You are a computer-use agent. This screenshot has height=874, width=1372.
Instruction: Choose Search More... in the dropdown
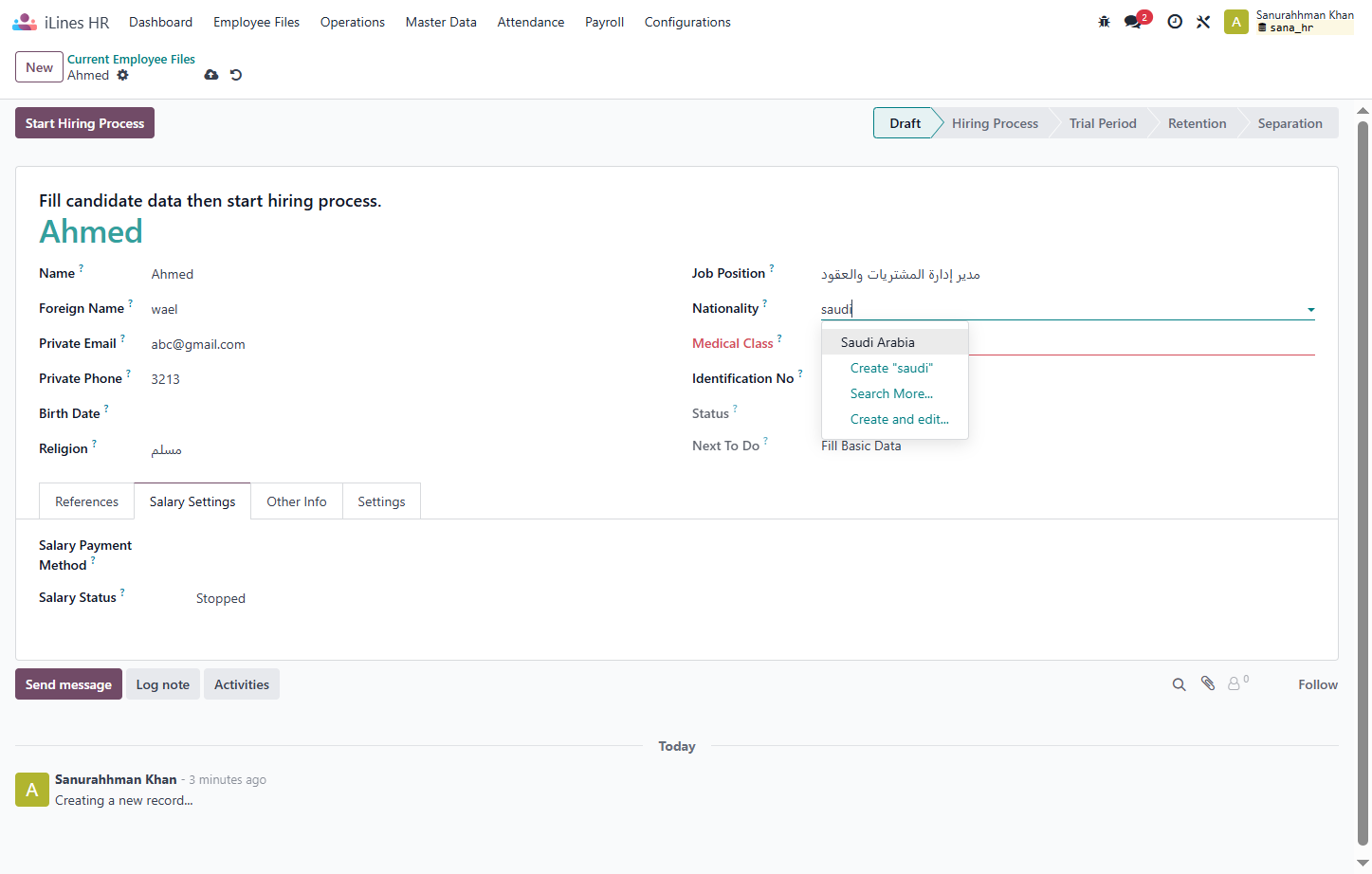[895, 393]
